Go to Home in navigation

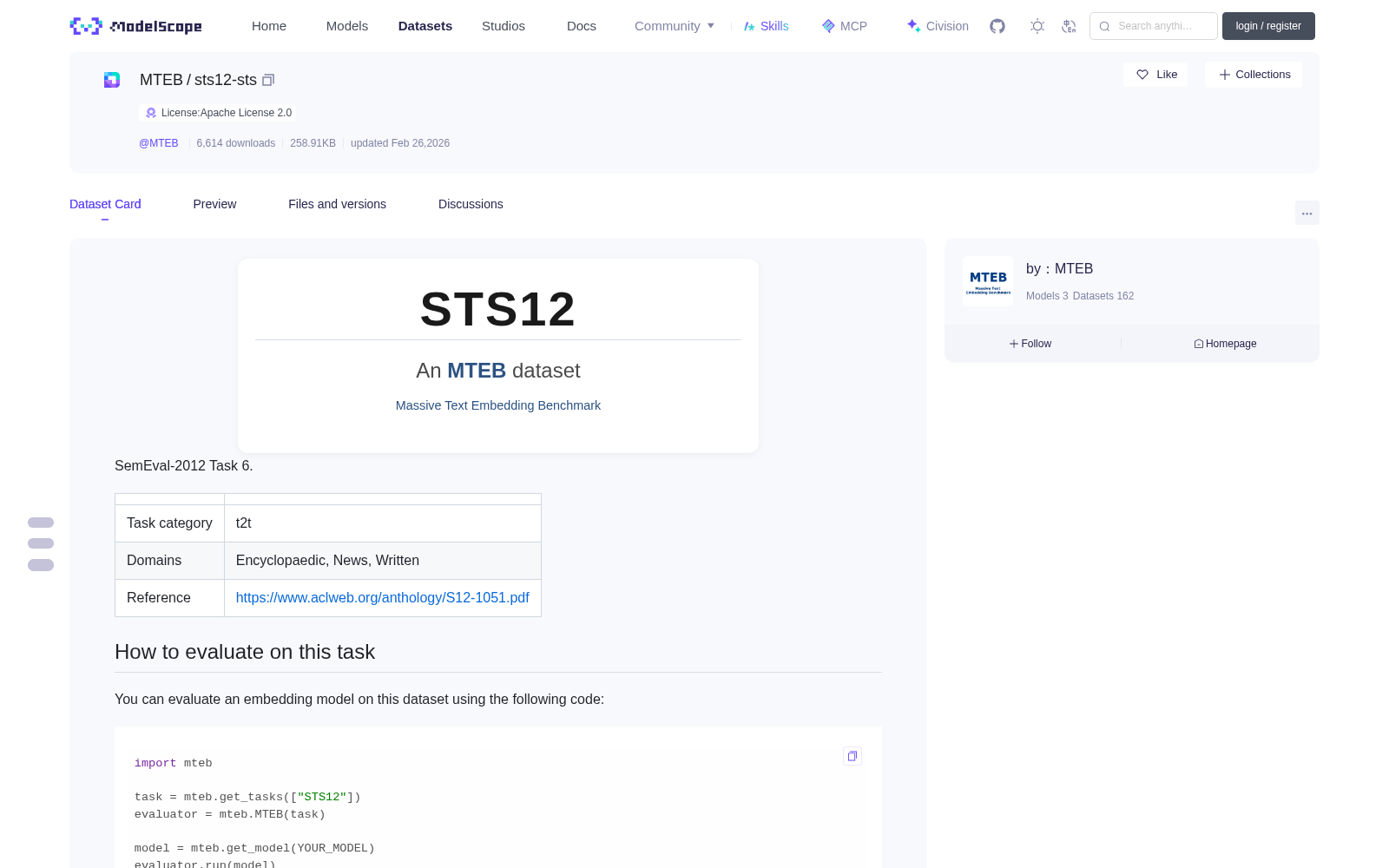(x=269, y=26)
